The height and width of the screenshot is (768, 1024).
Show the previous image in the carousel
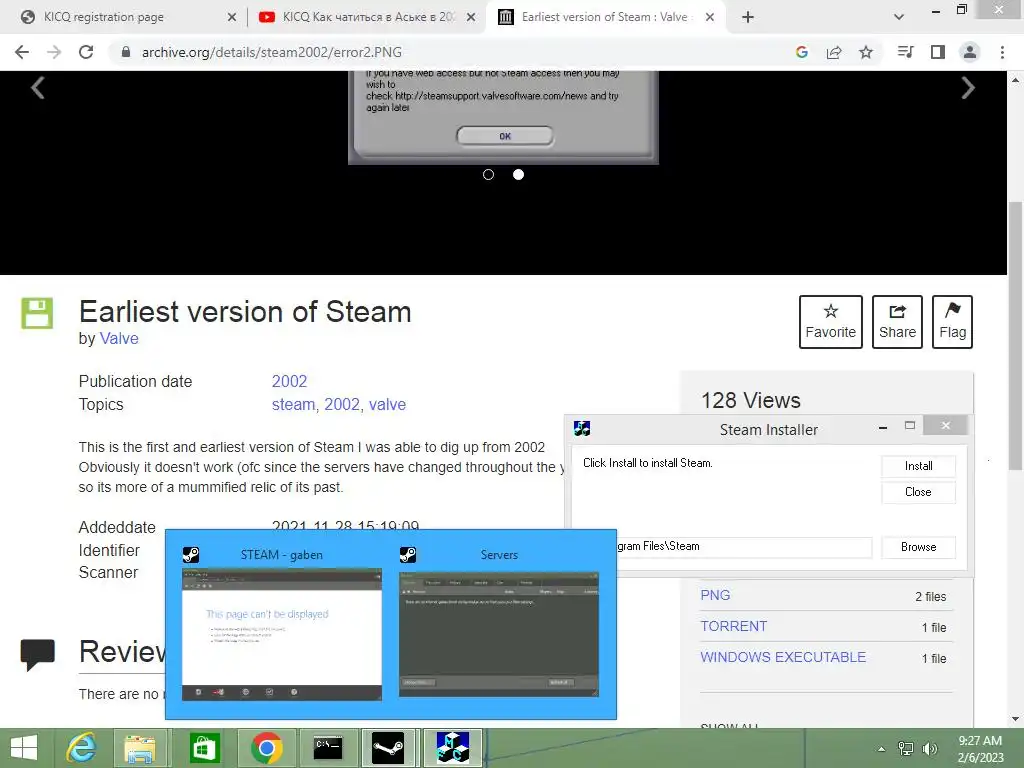tap(38, 88)
